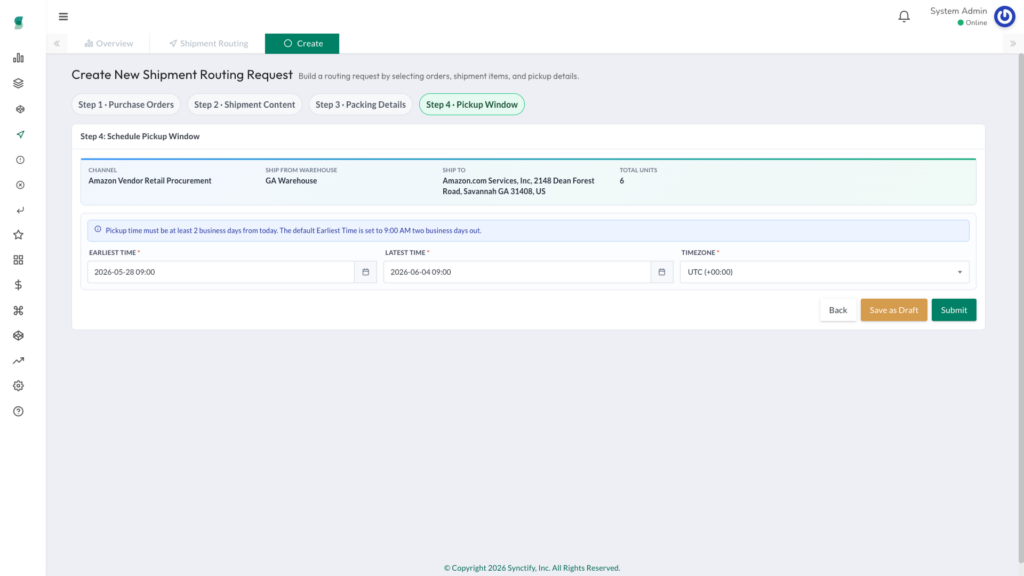Screen dimensions: 1024x576
Task: Expand the Timezone UTC dropdown
Action: tap(824, 272)
